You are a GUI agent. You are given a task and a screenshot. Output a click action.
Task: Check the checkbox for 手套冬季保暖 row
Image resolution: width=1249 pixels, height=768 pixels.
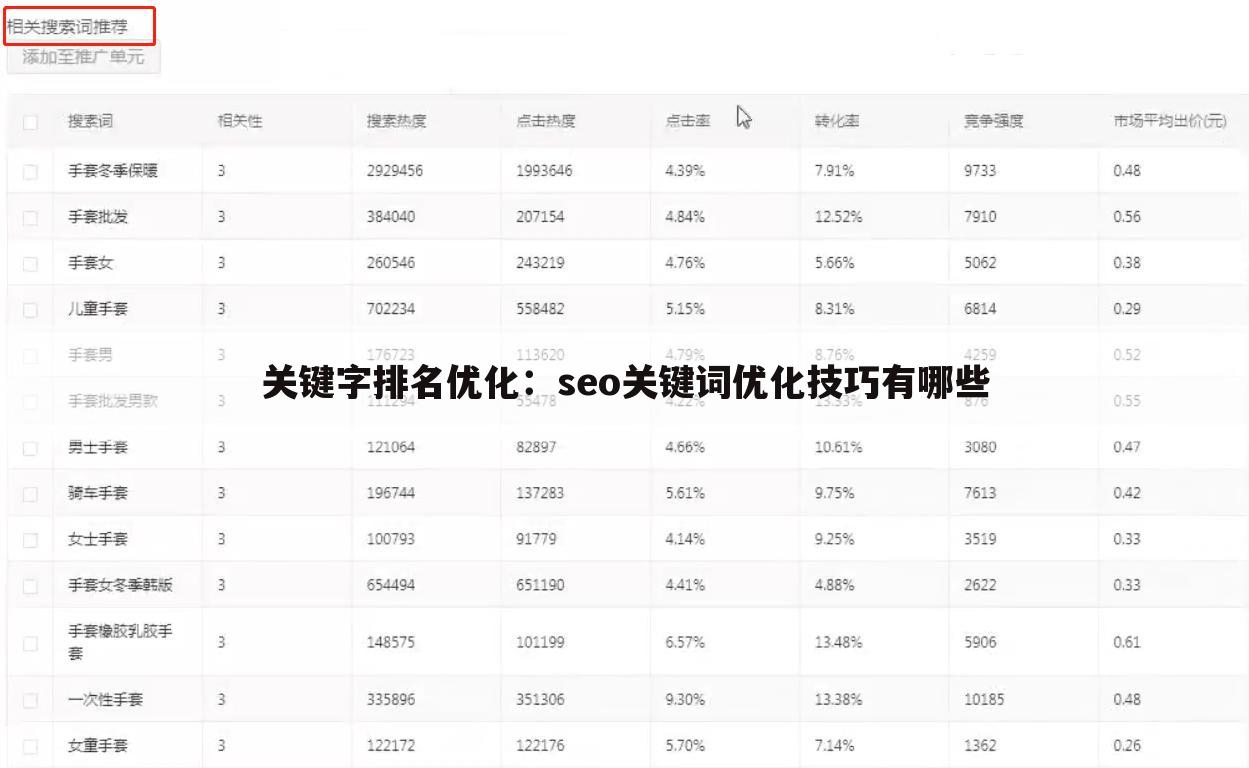pos(30,170)
